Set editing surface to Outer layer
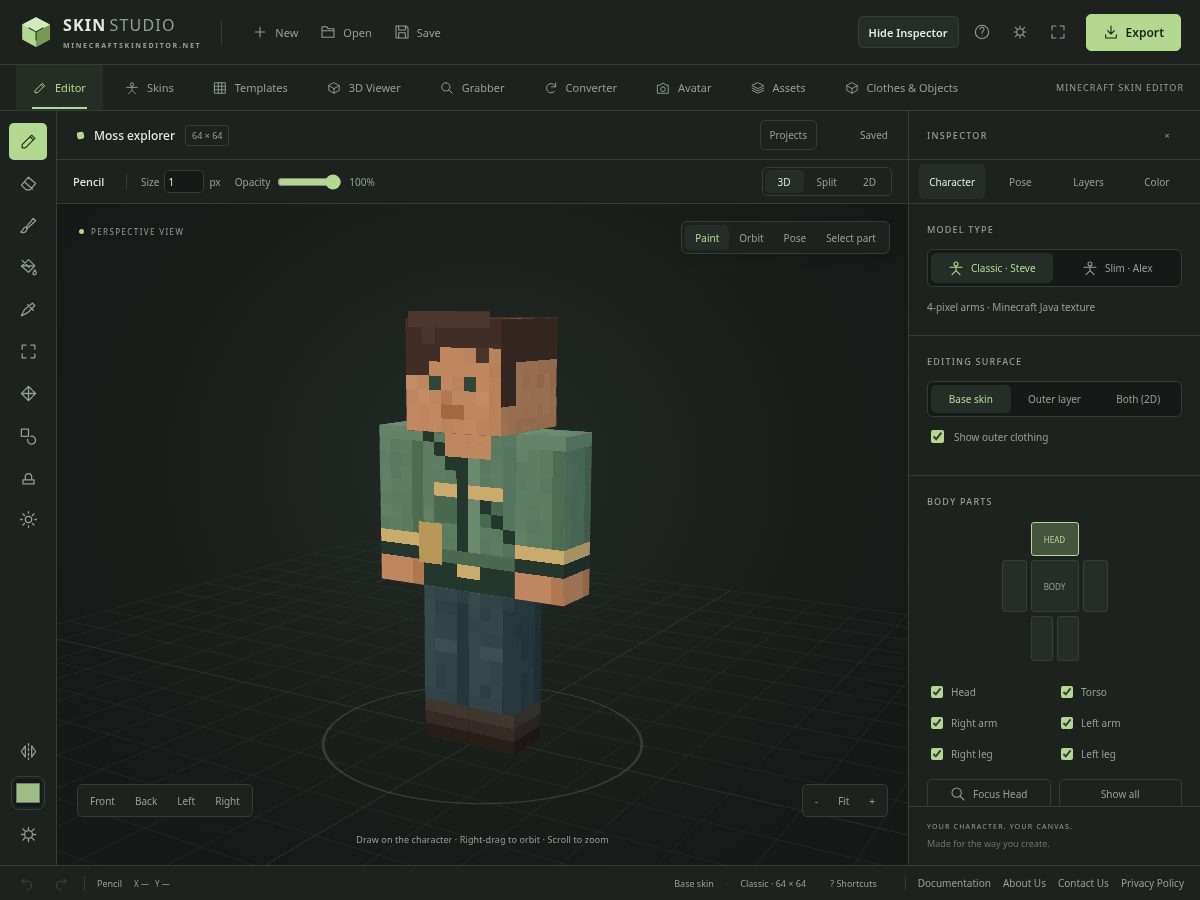1200x900 pixels. click(x=1054, y=399)
